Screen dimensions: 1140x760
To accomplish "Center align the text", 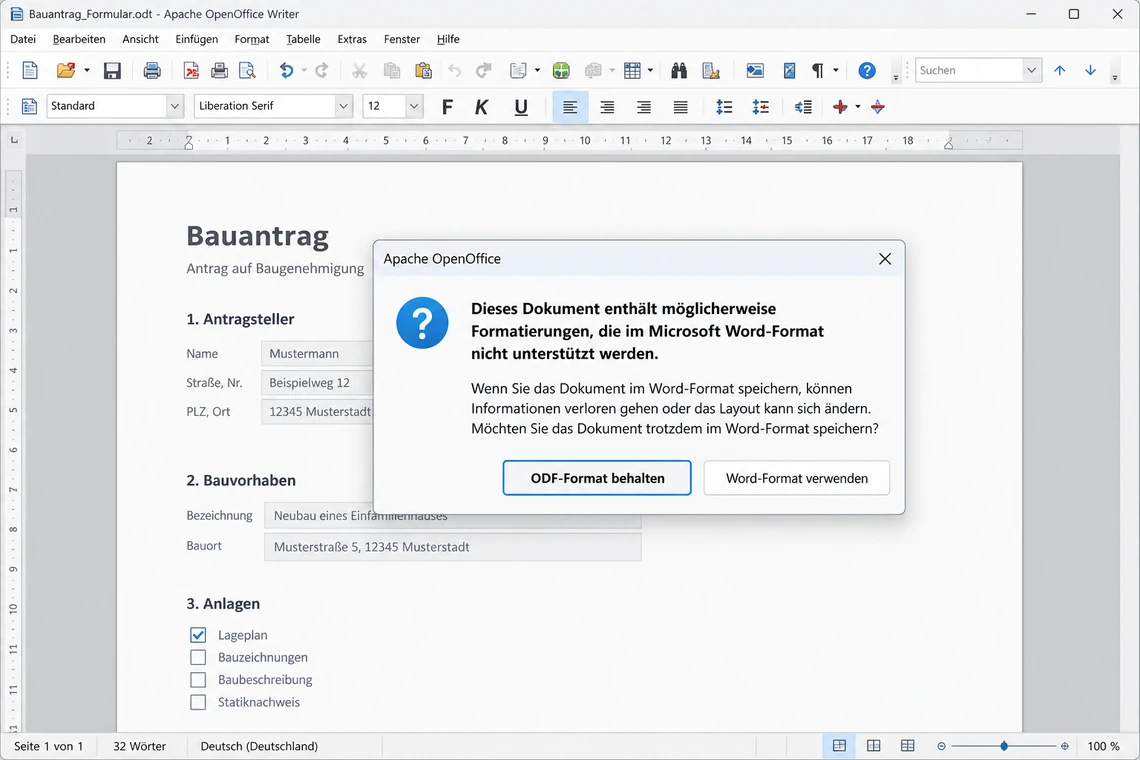I will [607, 107].
